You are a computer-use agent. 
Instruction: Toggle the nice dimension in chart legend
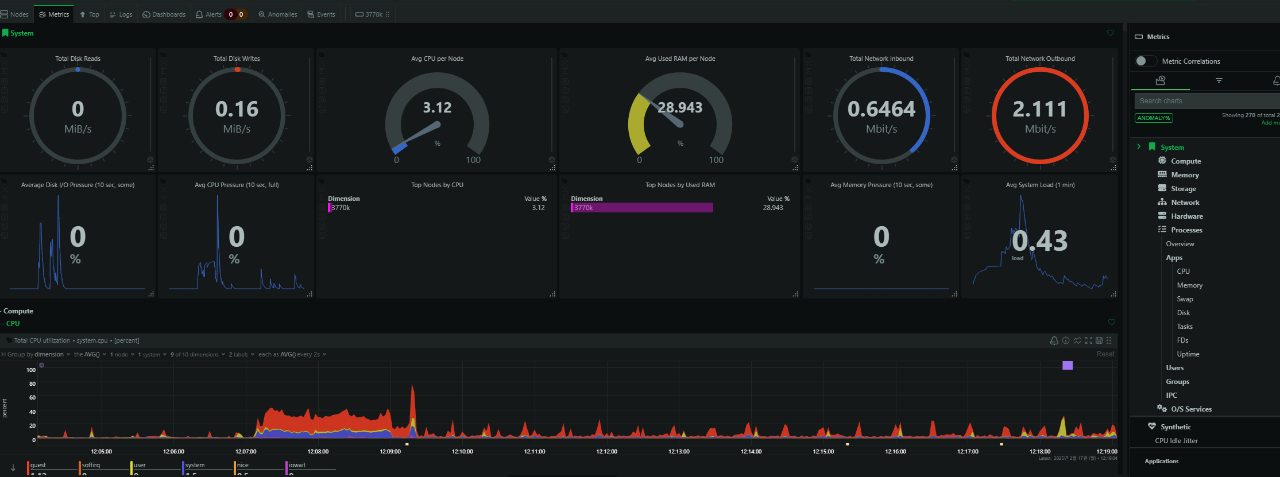243,465
